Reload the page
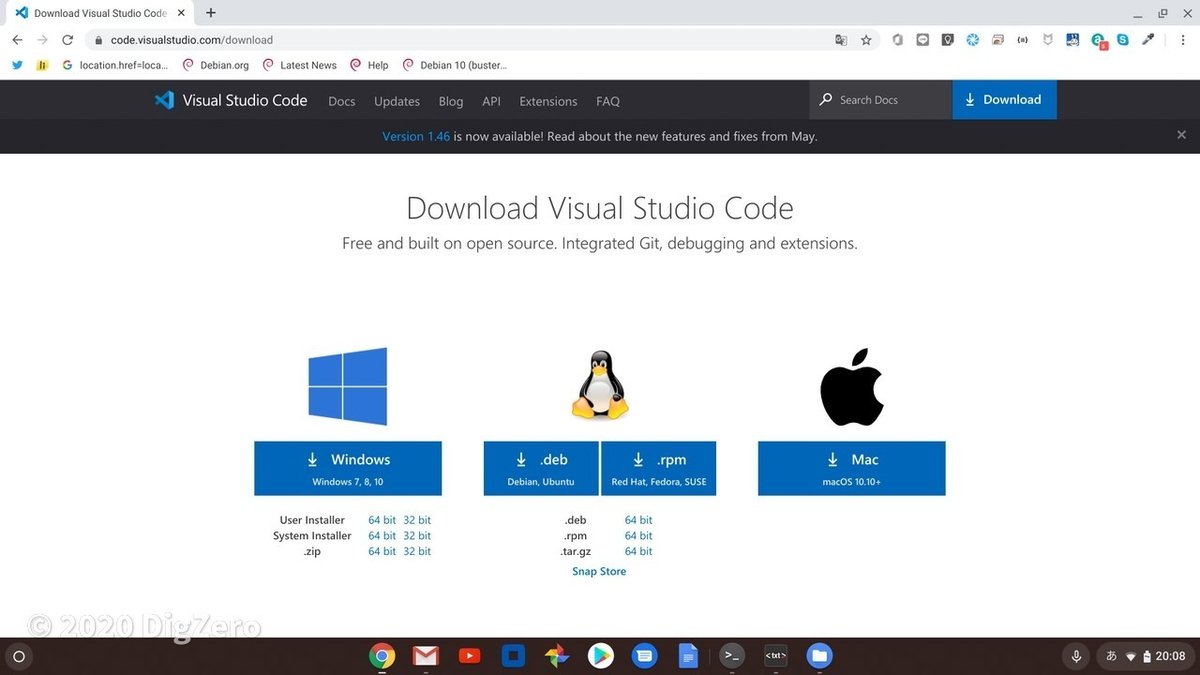Image resolution: width=1200 pixels, height=675 pixels. pyautogui.click(x=67, y=40)
